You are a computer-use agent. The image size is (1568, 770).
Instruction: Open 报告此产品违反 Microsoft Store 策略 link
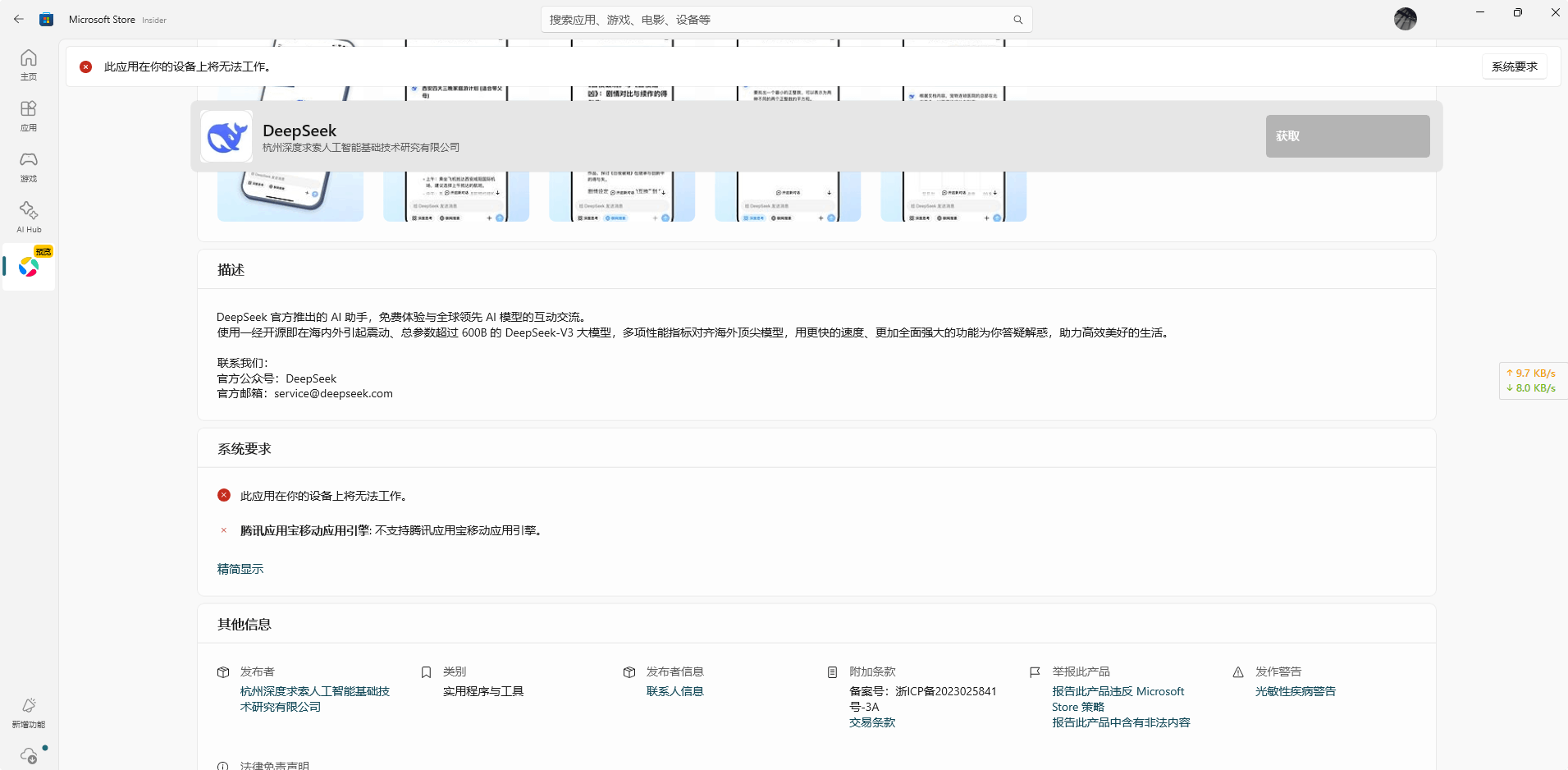1118,699
